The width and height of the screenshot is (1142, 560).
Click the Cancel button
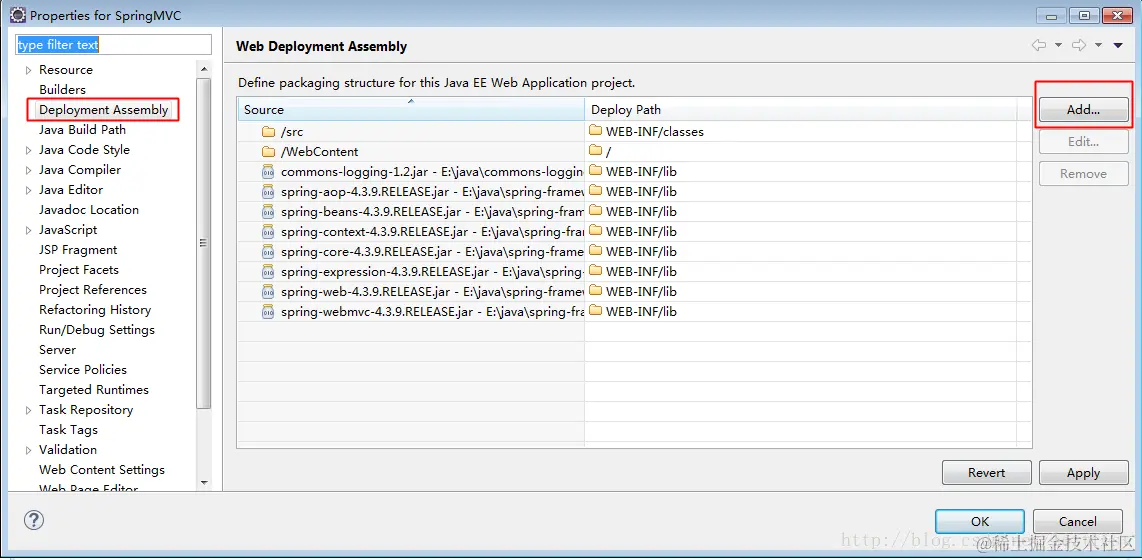[1077, 521]
